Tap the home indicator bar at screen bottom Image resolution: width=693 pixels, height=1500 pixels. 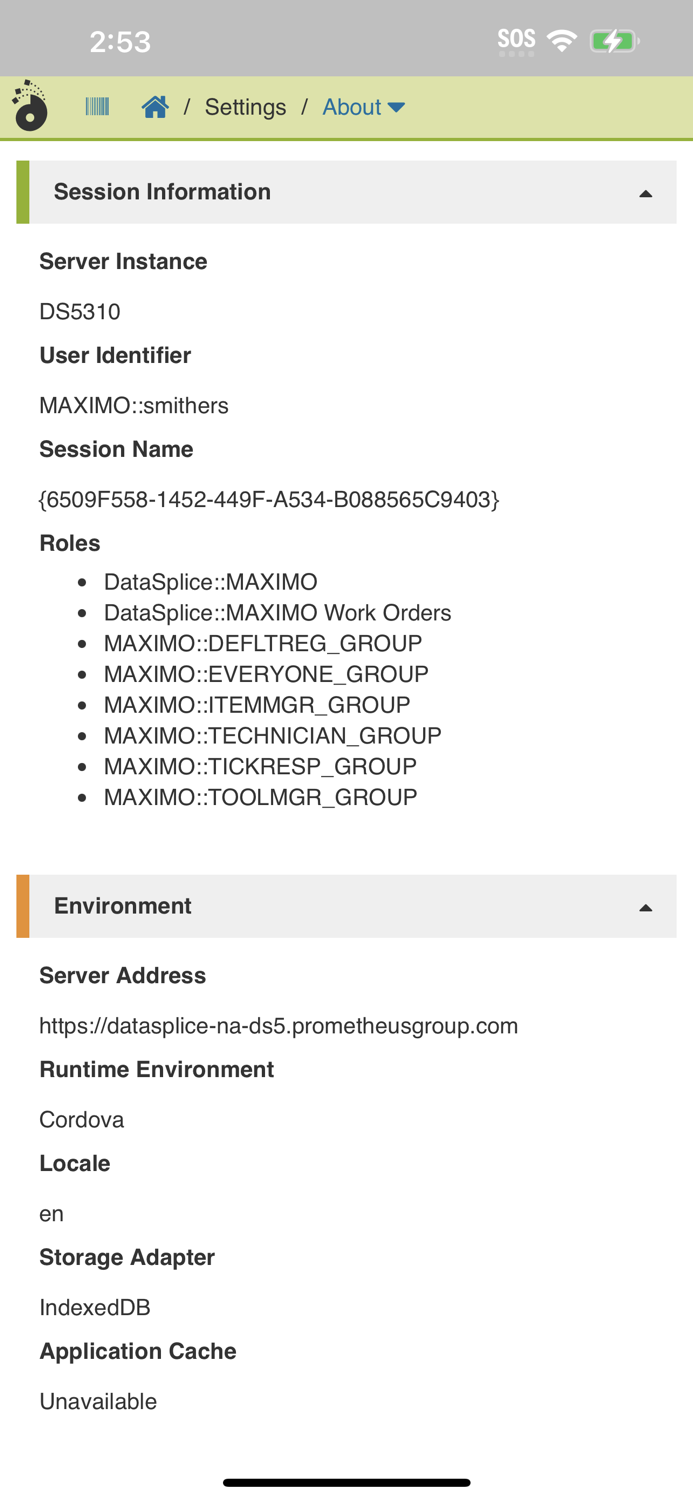click(x=346, y=1483)
